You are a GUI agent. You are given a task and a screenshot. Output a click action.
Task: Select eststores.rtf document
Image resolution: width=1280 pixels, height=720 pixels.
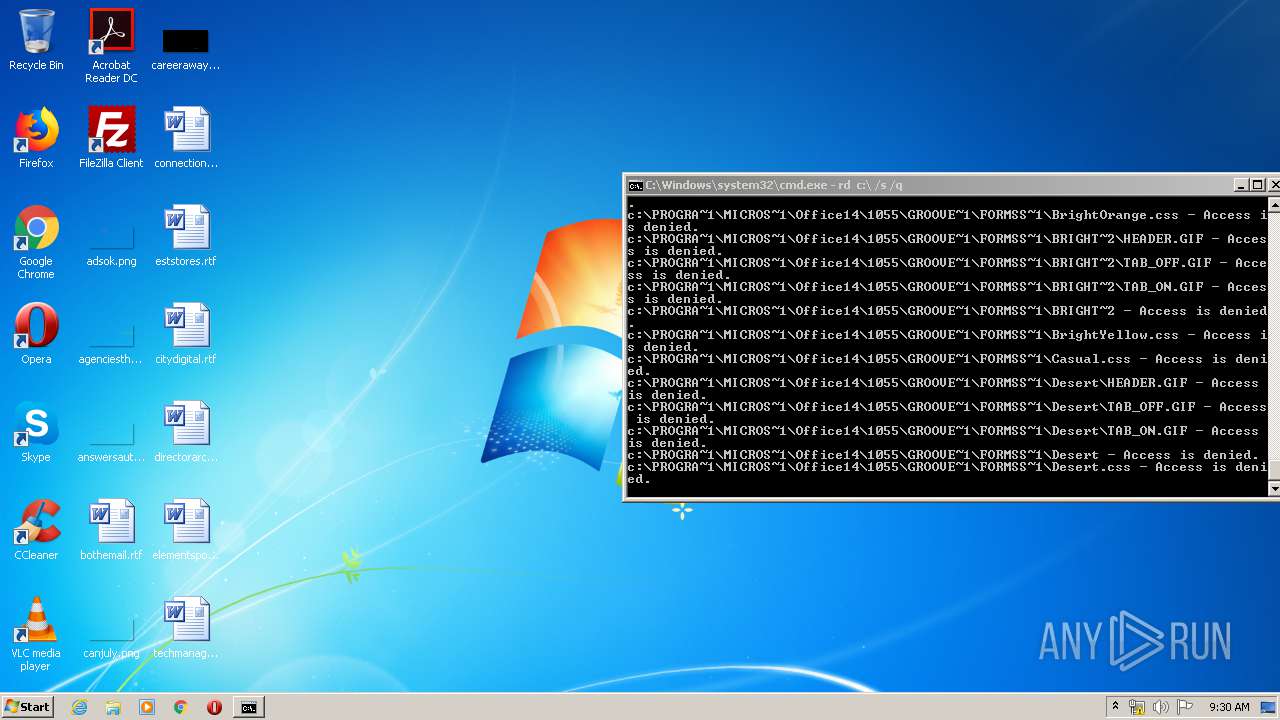[186, 236]
